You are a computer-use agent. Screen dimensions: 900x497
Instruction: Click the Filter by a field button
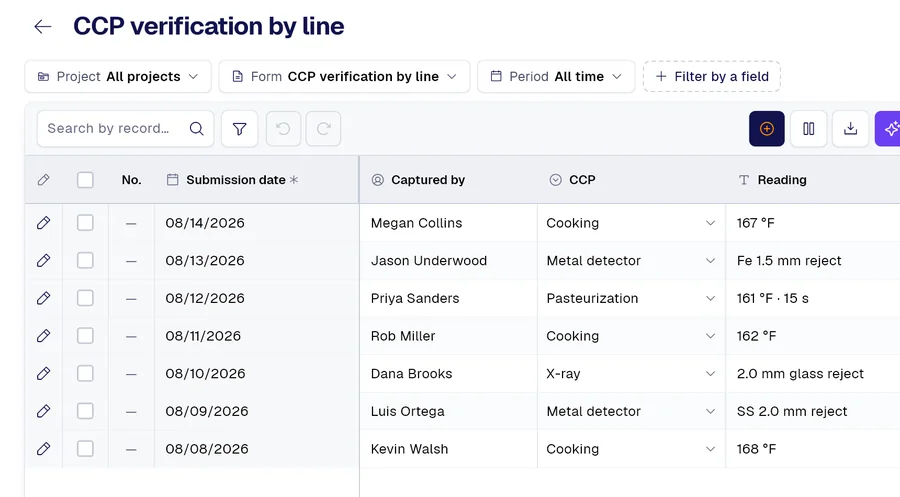point(712,76)
